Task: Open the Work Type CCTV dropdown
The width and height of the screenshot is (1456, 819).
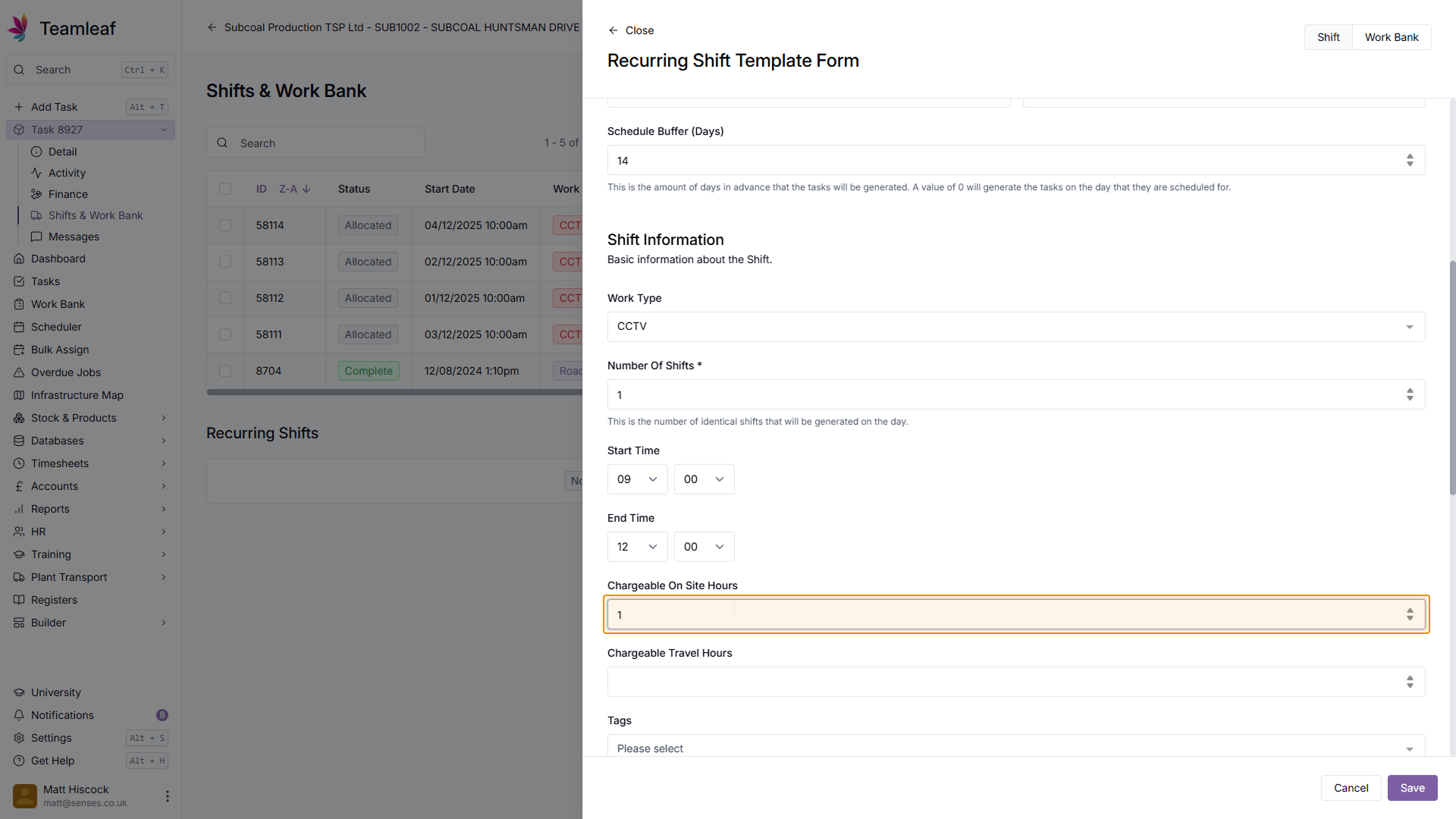Action: (x=1015, y=327)
